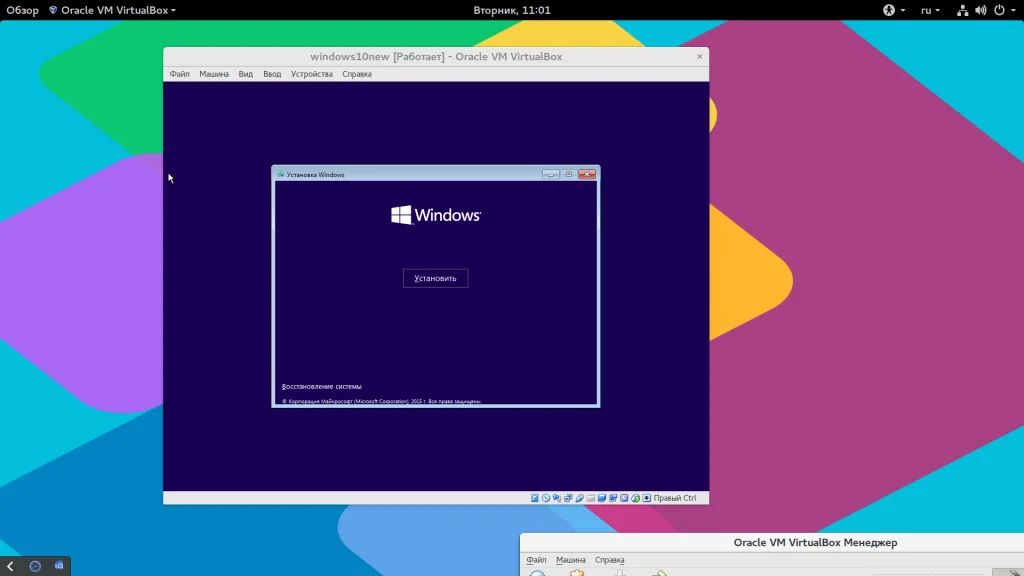The height and width of the screenshot is (576, 1024).
Task: Open the shared folders status bar icon
Action: (590, 498)
